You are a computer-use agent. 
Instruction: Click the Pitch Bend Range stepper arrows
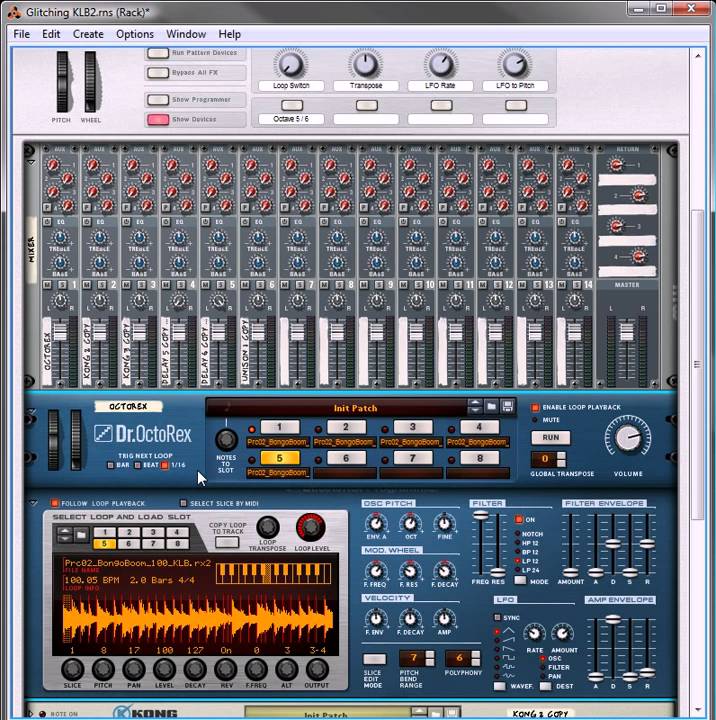tap(430, 658)
